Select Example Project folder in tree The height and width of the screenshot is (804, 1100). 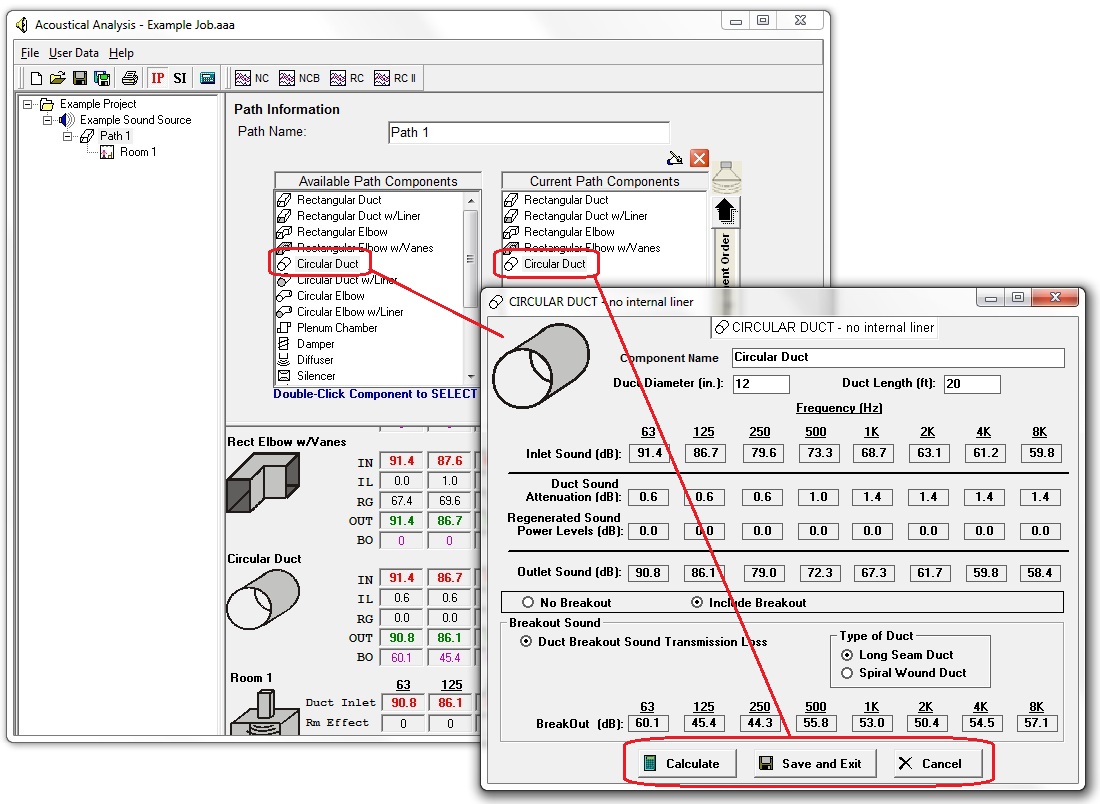[98, 104]
